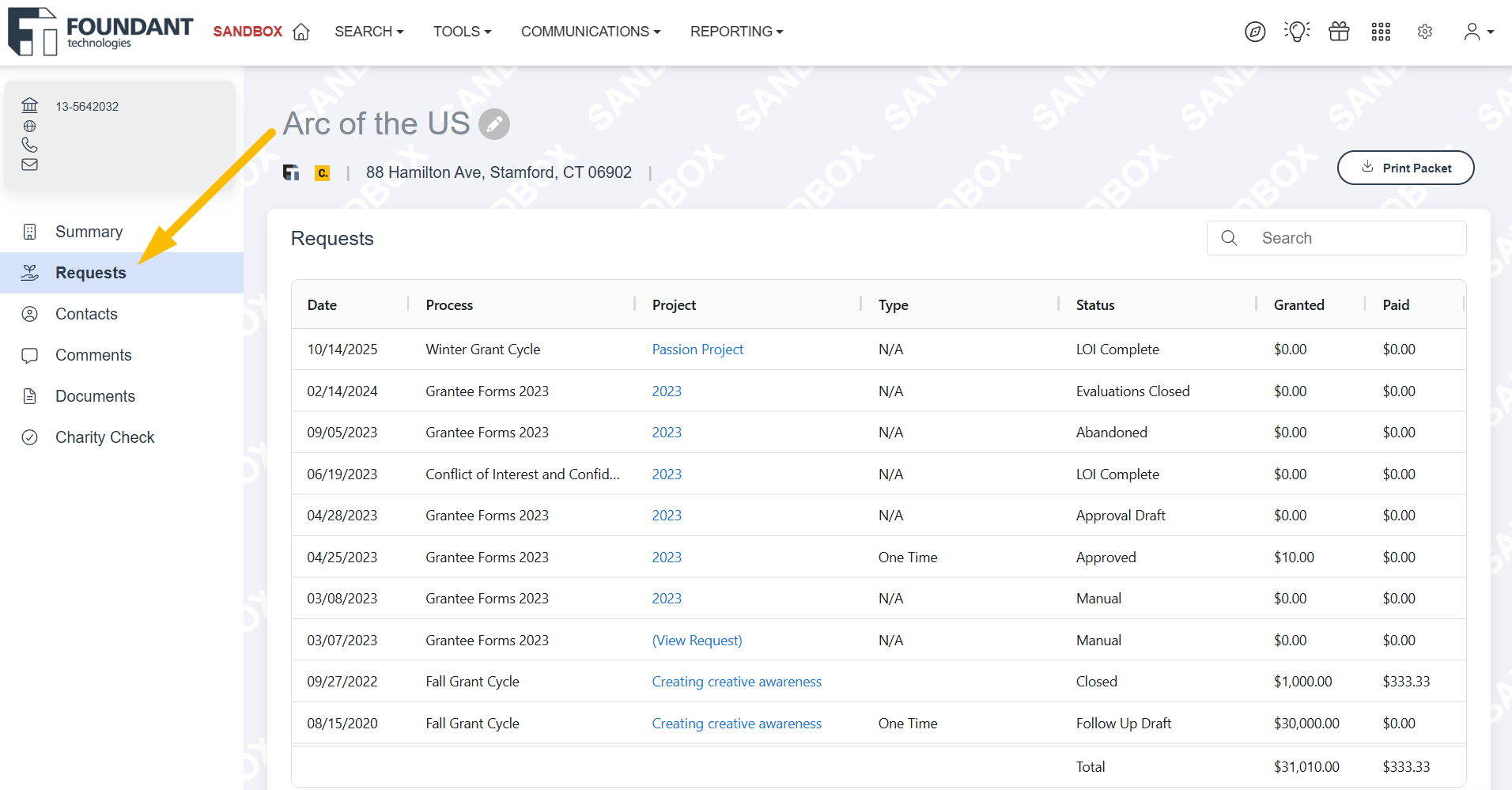Image resolution: width=1512 pixels, height=790 pixels.
Task: Click the Foundant icon beside address
Action: coord(291,172)
